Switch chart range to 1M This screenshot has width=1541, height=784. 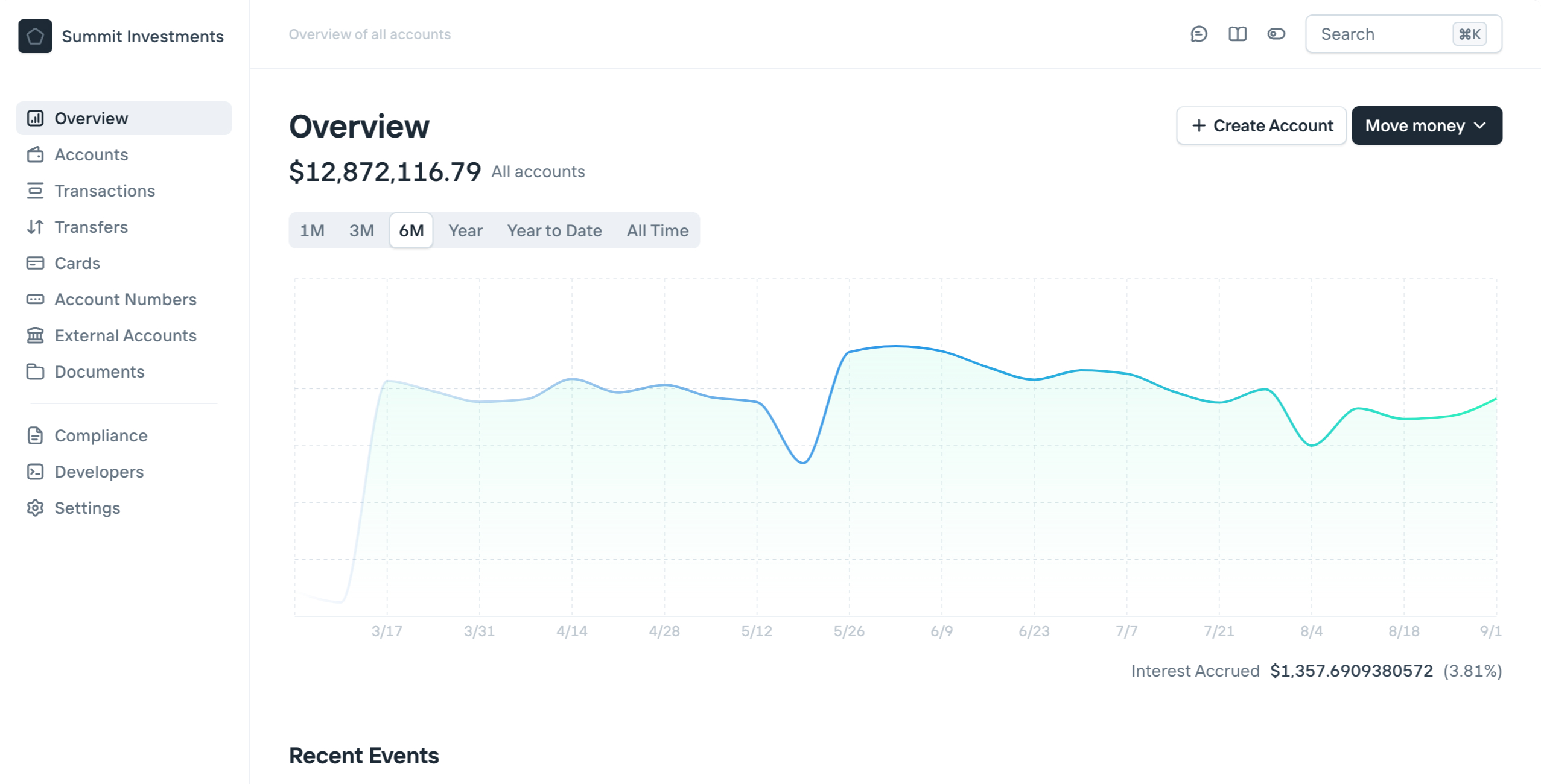312,231
